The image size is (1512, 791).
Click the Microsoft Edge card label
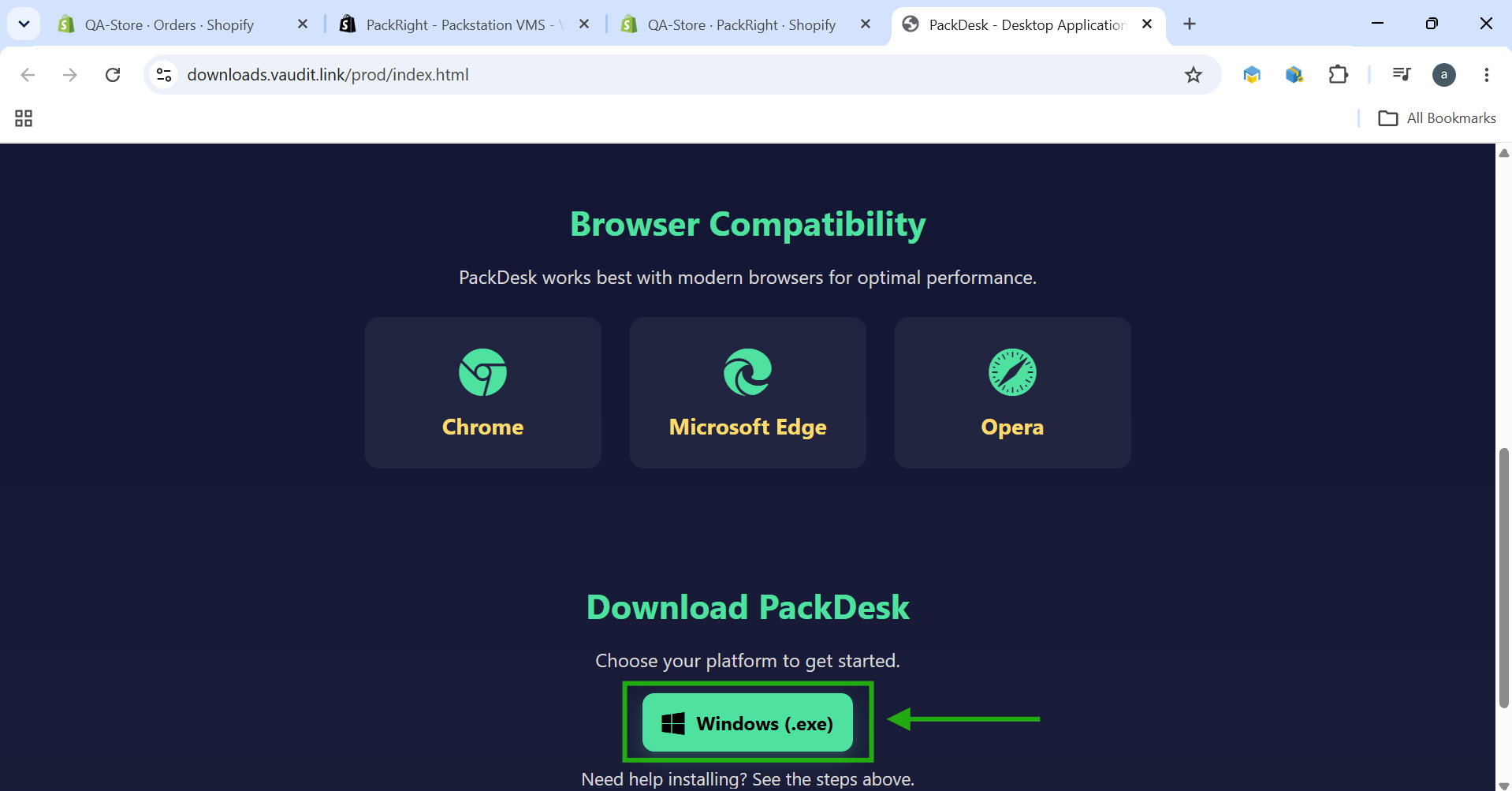click(x=747, y=427)
